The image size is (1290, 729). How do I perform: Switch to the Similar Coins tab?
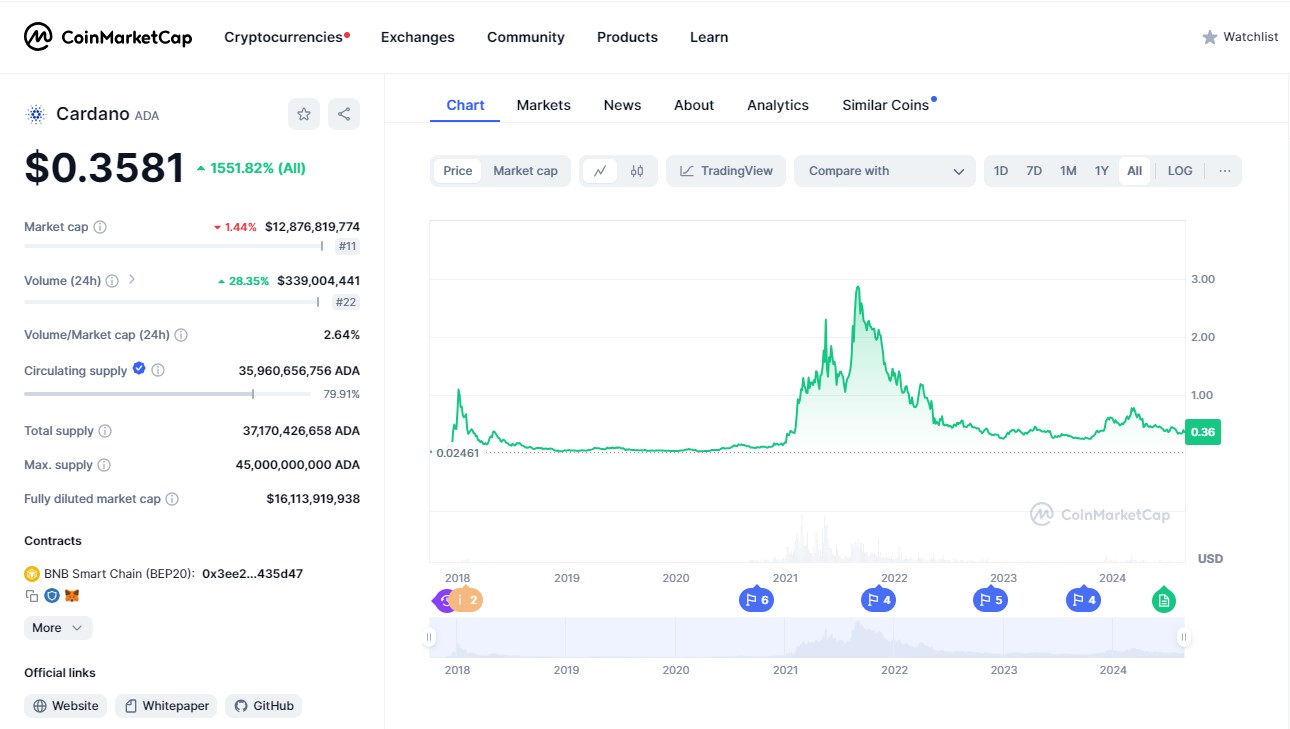(886, 105)
